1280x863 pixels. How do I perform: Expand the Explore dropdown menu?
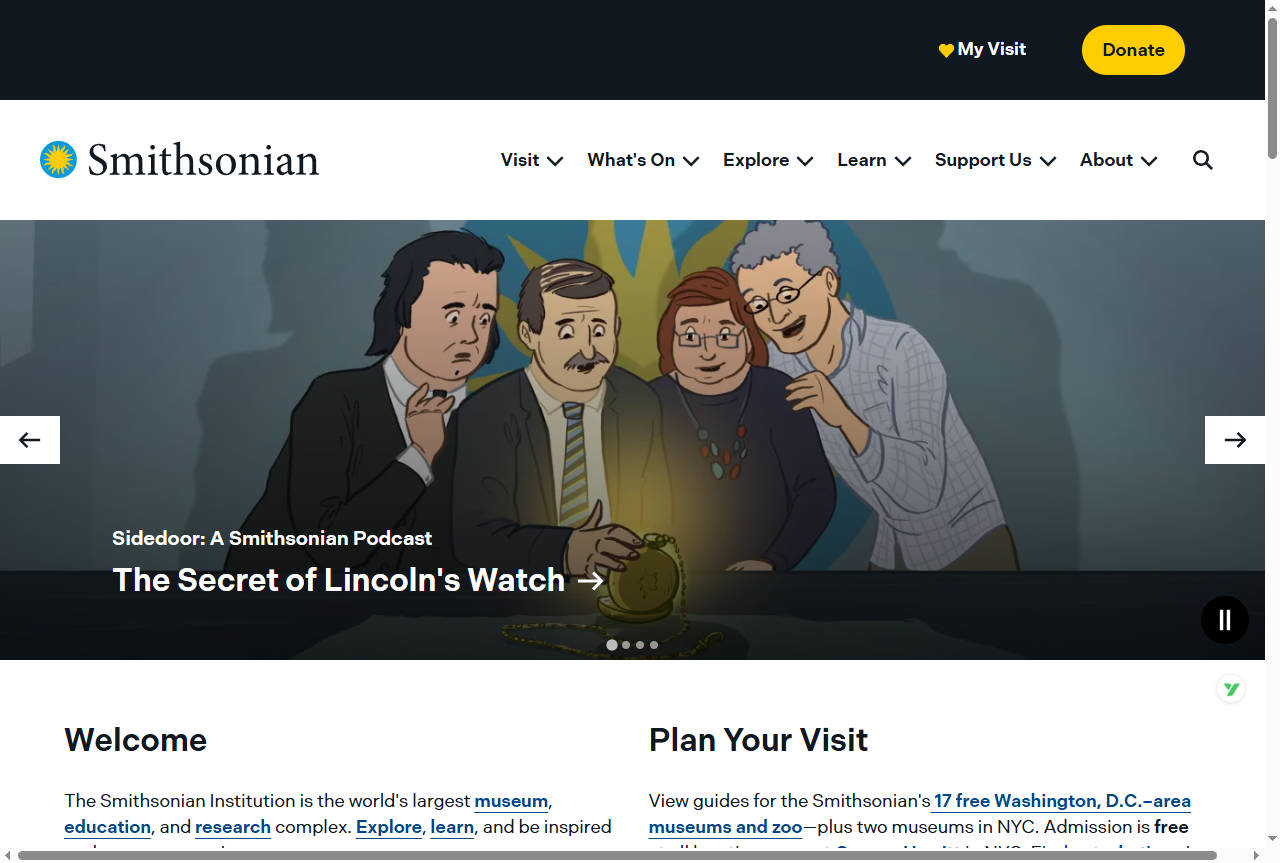pyautogui.click(x=768, y=160)
